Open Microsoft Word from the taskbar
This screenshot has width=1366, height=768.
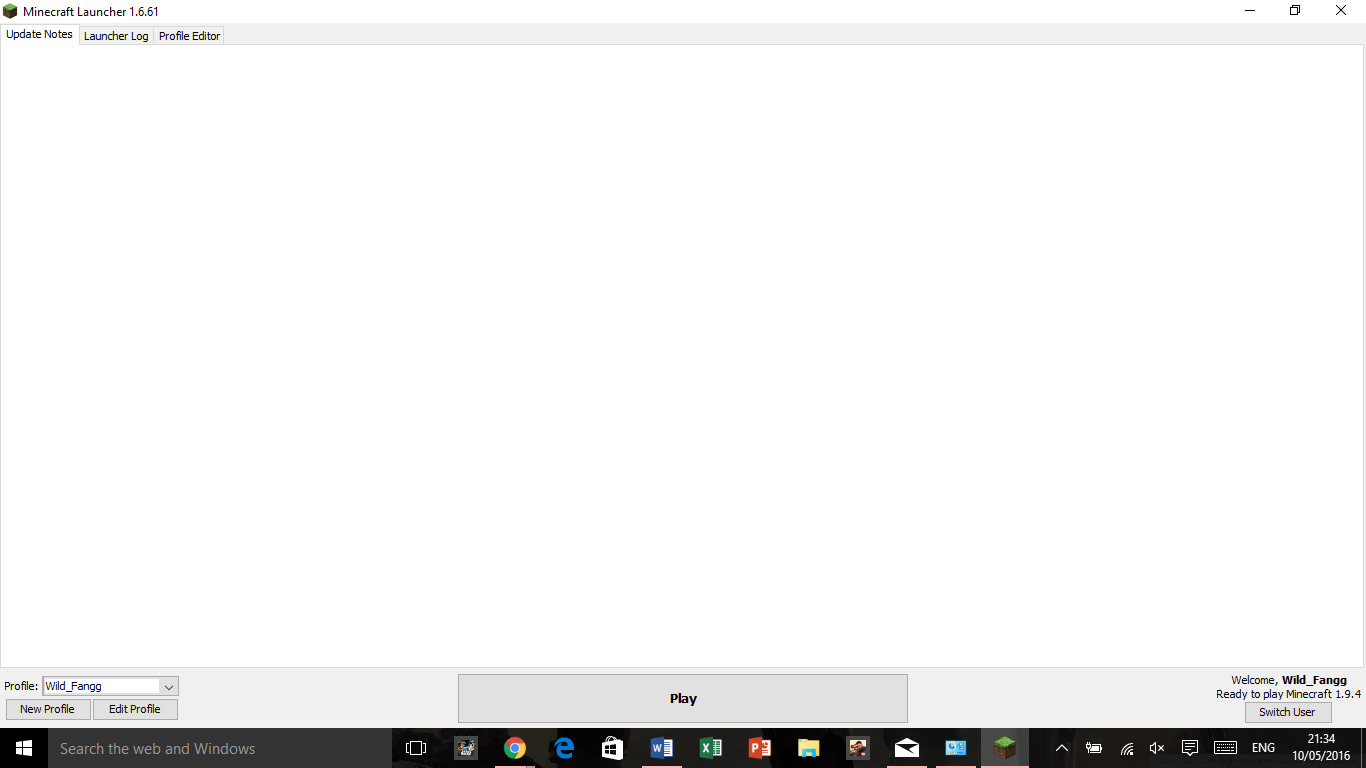coord(662,748)
